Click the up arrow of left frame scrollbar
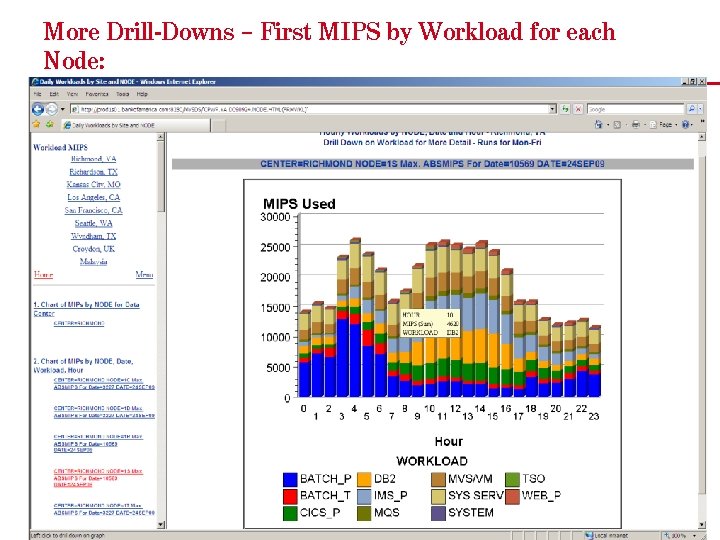The image size is (720, 540). tap(160, 136)
